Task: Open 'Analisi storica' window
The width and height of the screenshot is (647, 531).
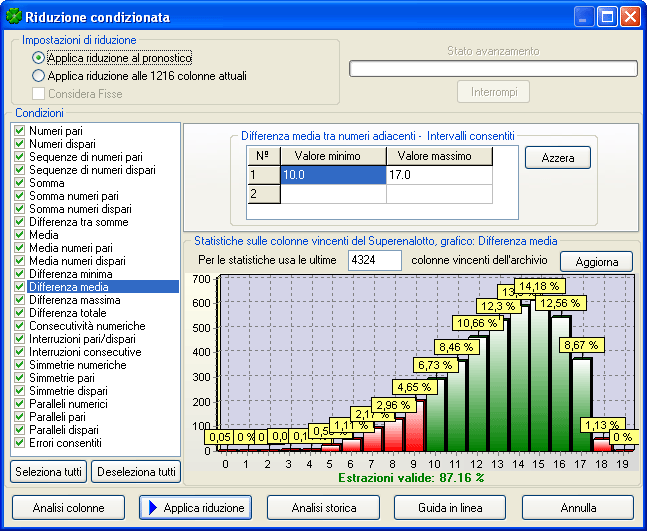Action: (323, 508)
